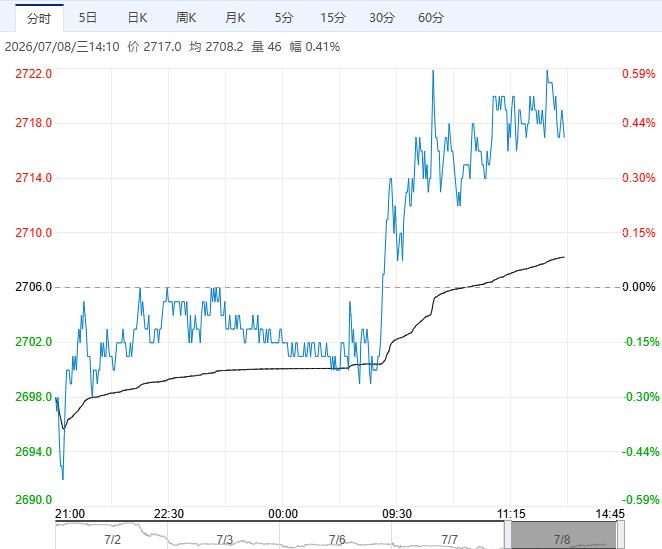Jump to 7/6 in the navigator timeline
Image resolution: width=662 pixels, height=549 pixels.
(x=337, y=540)
